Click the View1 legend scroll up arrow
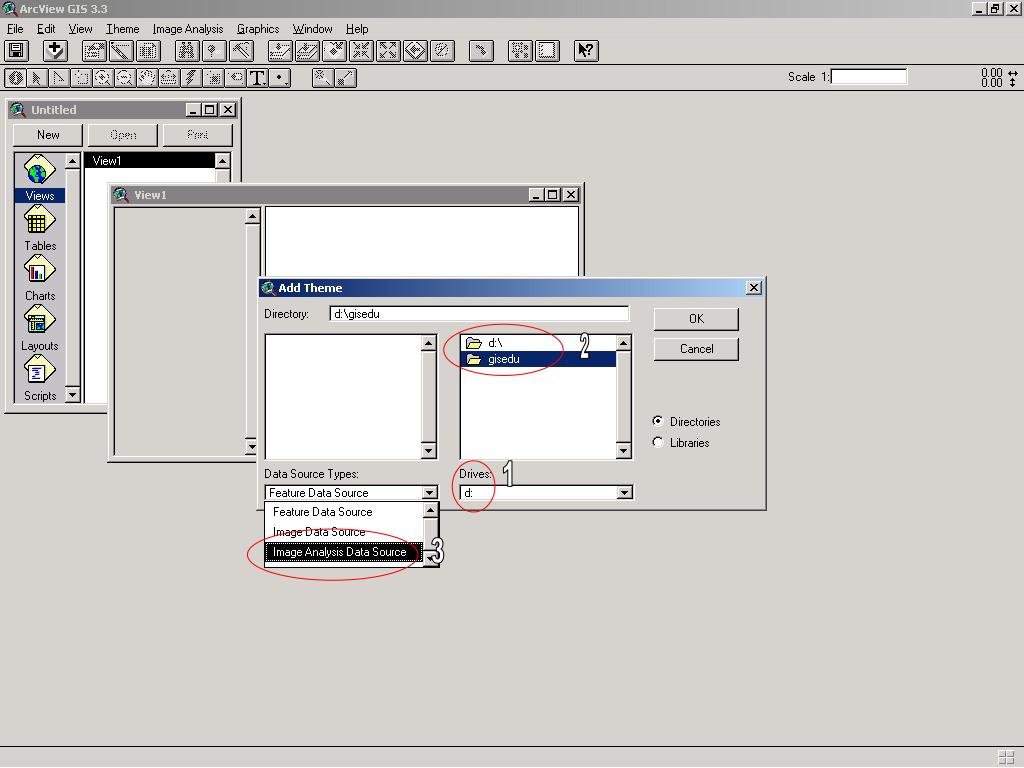The width and height of the screenshot is (1024, 768). click(252, 216)
